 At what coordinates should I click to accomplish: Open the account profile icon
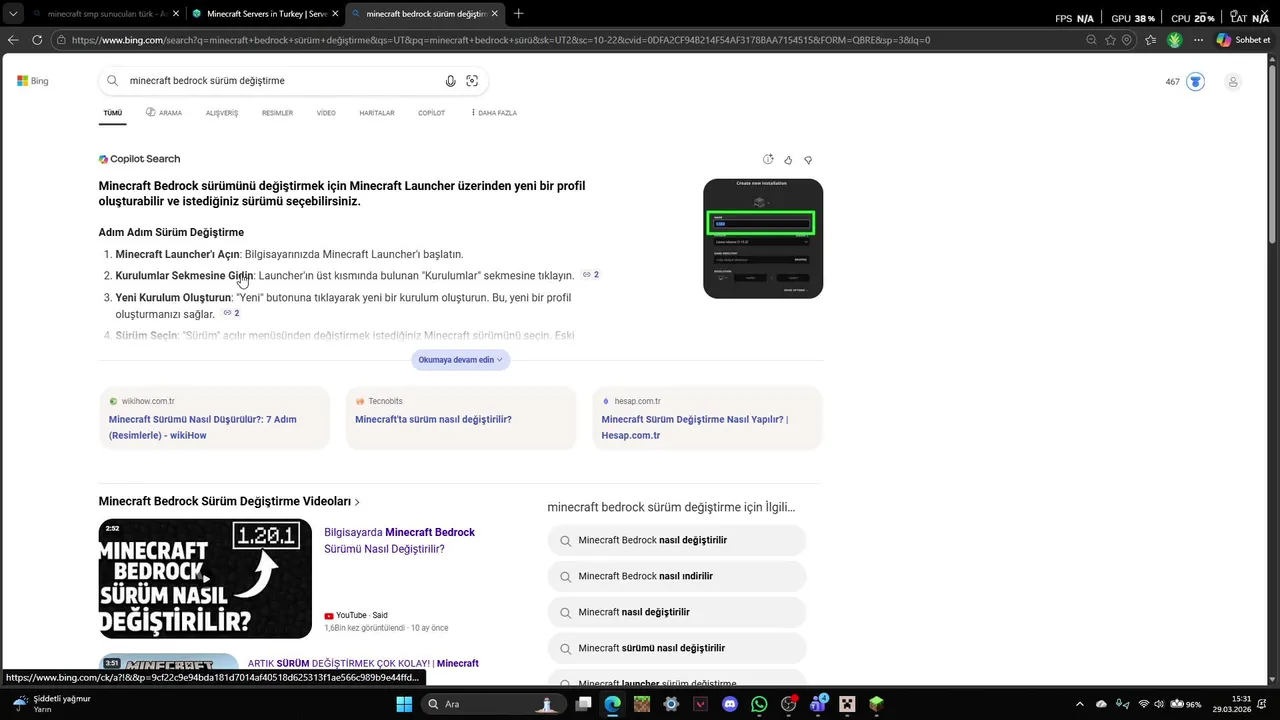[x=1233, y=82]
